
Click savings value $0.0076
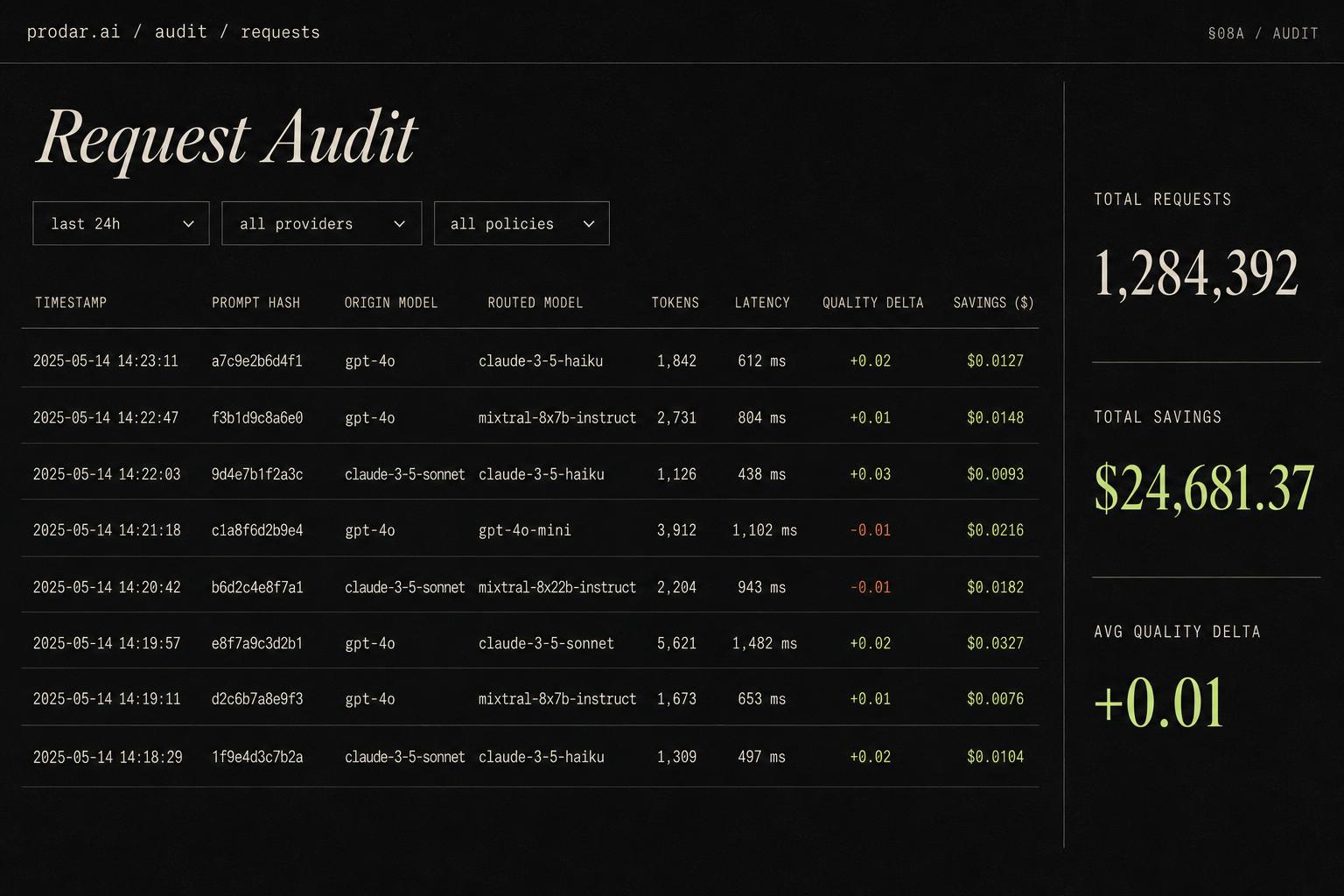[995, 699]
